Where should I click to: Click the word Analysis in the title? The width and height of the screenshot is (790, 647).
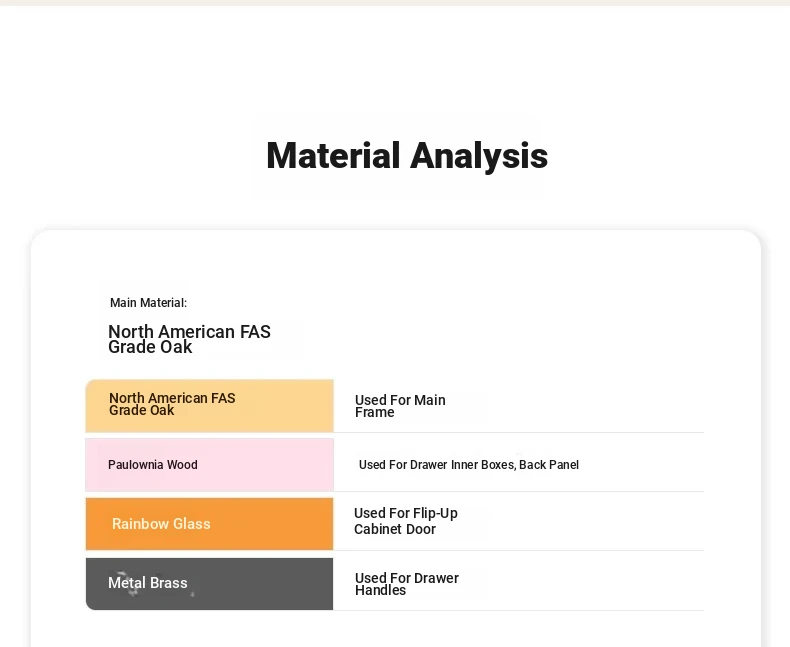click(479, 156)
